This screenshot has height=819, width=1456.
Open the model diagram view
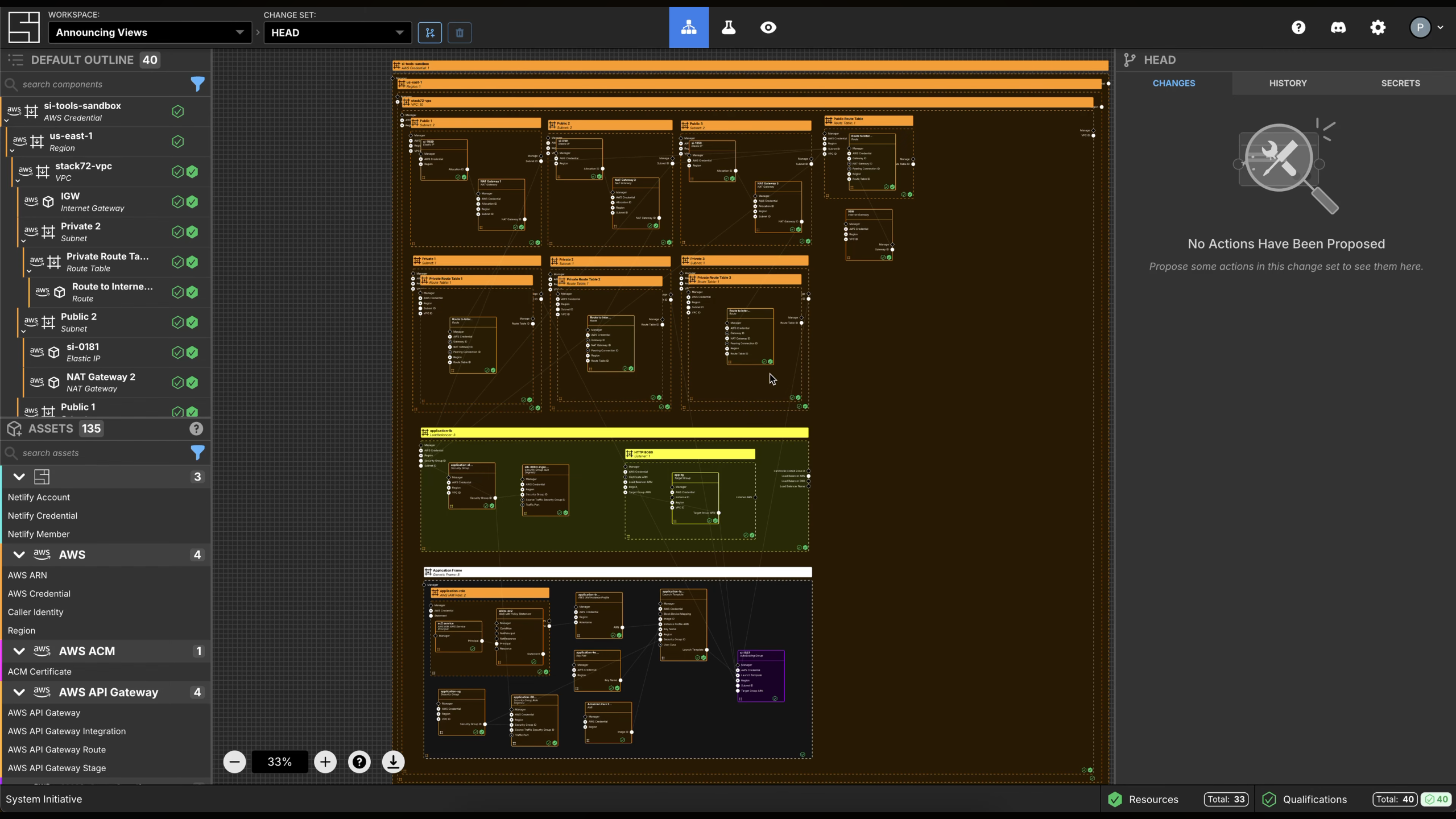click(x=689, y=27)
